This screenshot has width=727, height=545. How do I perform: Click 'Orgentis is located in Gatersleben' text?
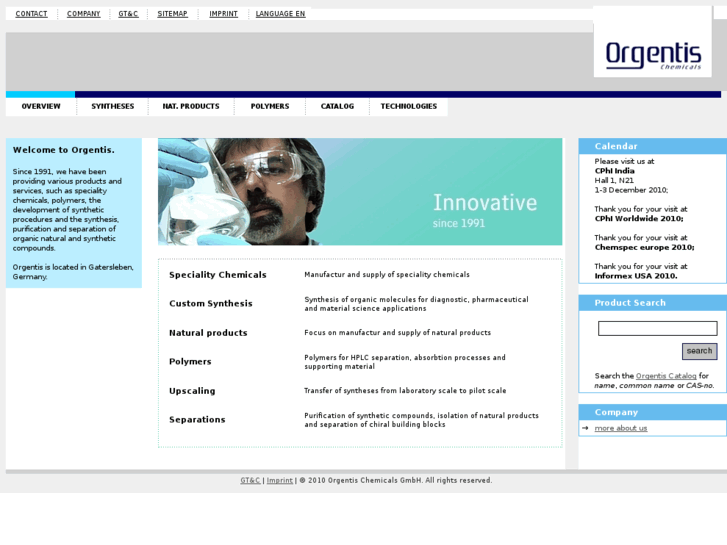point(73,272)
